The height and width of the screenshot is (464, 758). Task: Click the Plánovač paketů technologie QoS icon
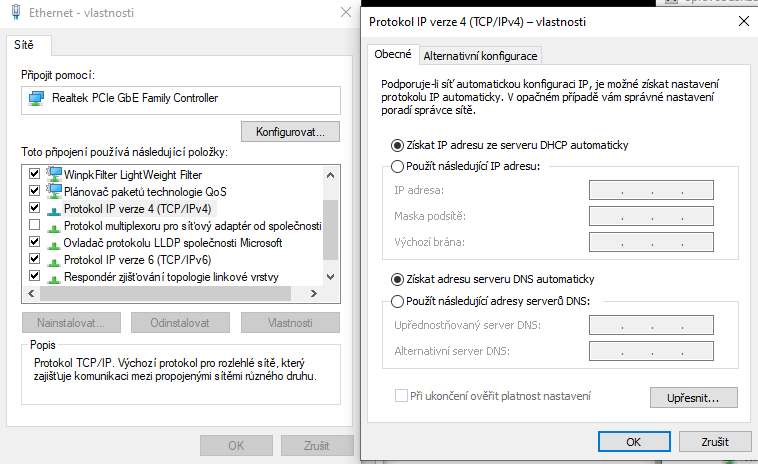click(53, 191)
